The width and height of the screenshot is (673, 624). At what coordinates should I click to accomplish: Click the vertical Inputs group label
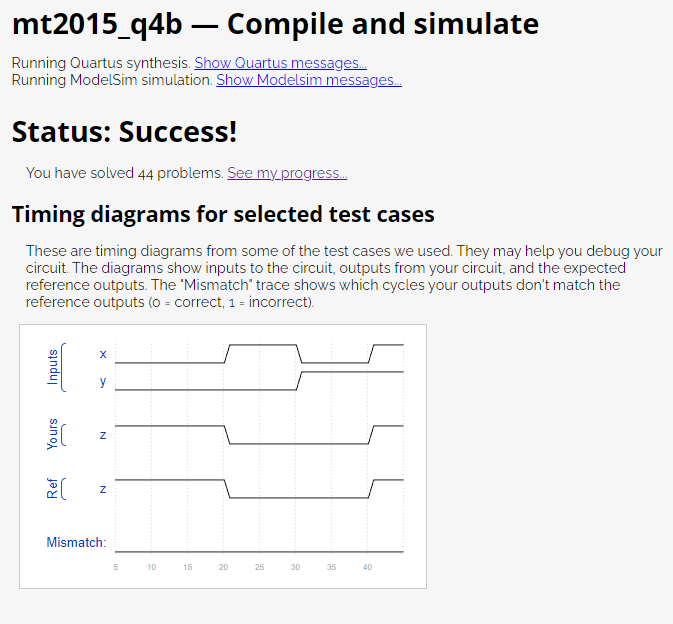(54, 367)
